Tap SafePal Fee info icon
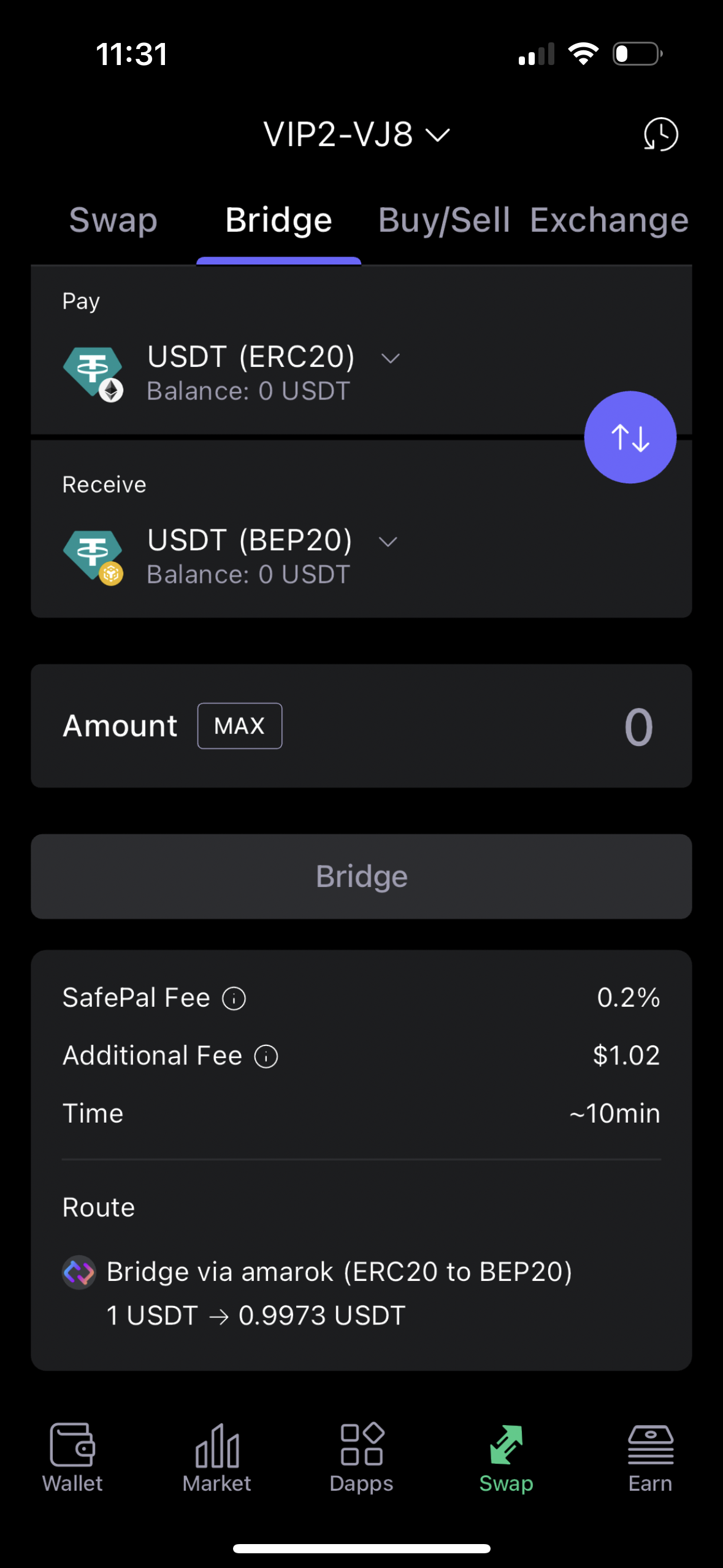This screenshot has height=1568, width=723. tap(234, 999)
